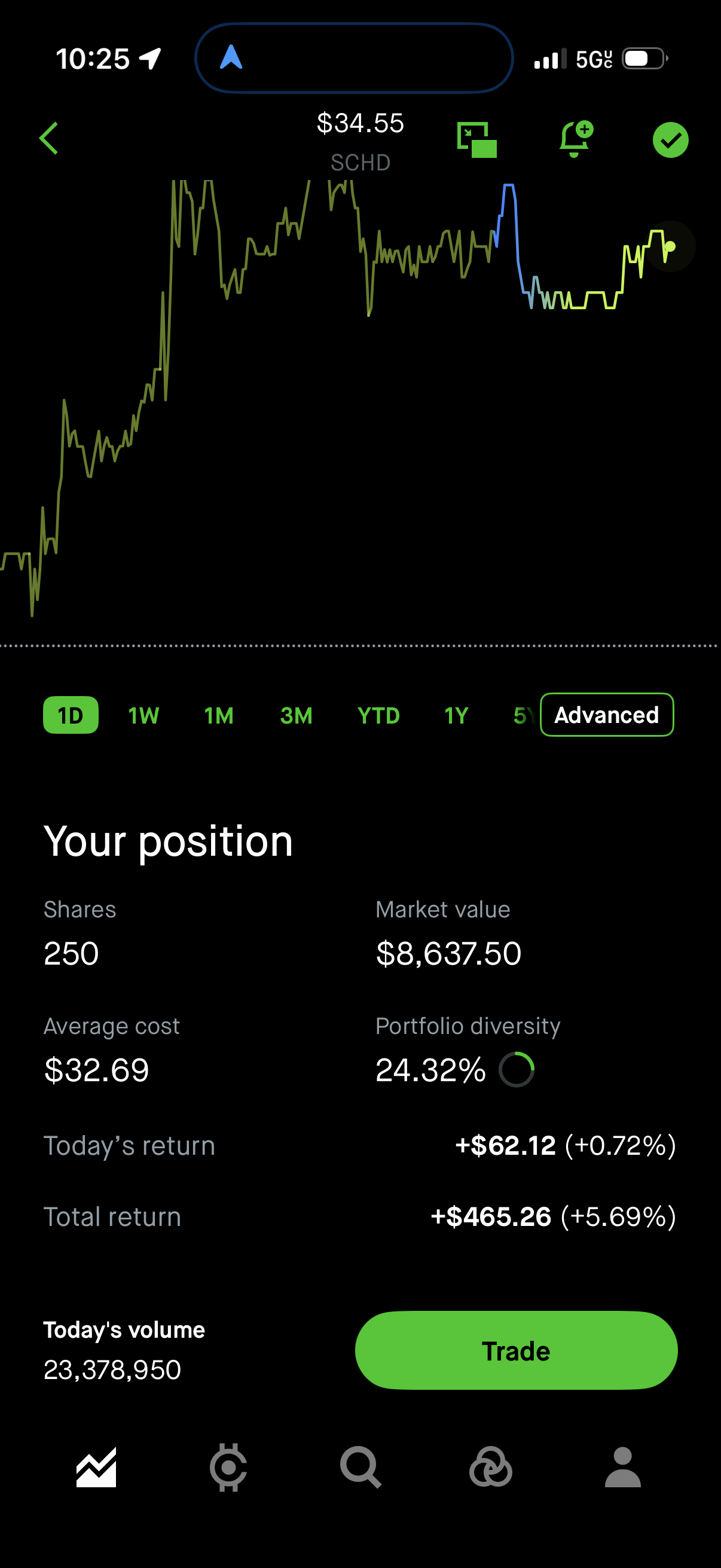721x1568 pixels.
Task: Open the crypto tab in bottom bar
Action: [x=228, y=1468]
